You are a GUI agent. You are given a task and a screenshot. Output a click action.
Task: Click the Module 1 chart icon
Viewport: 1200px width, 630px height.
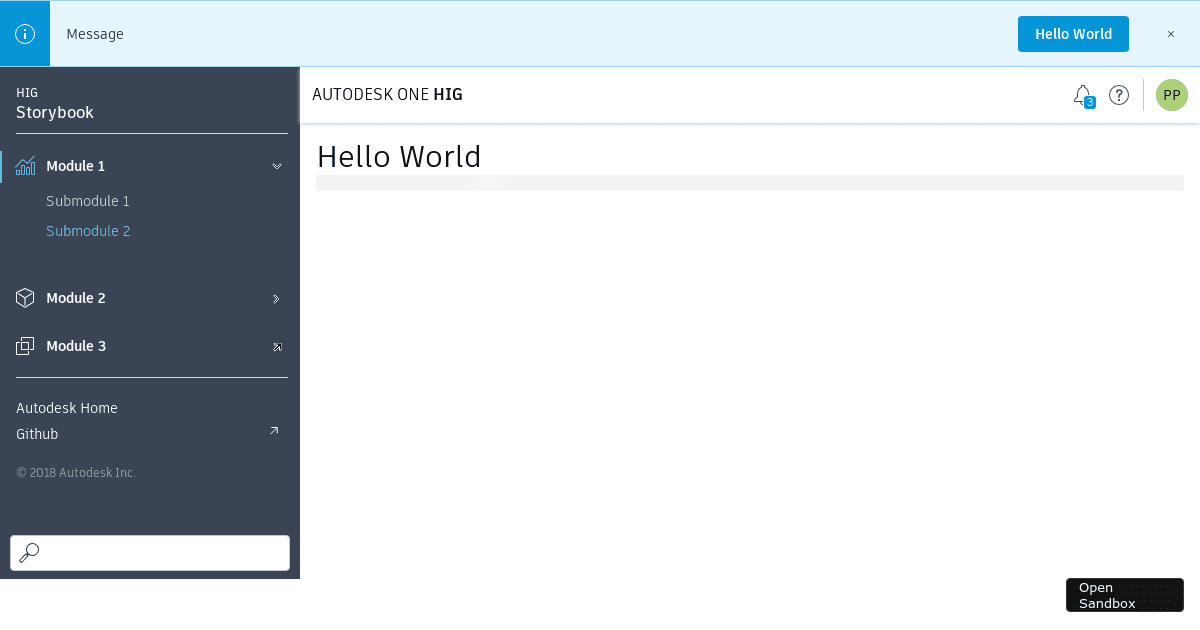click(x=26, y=166)
